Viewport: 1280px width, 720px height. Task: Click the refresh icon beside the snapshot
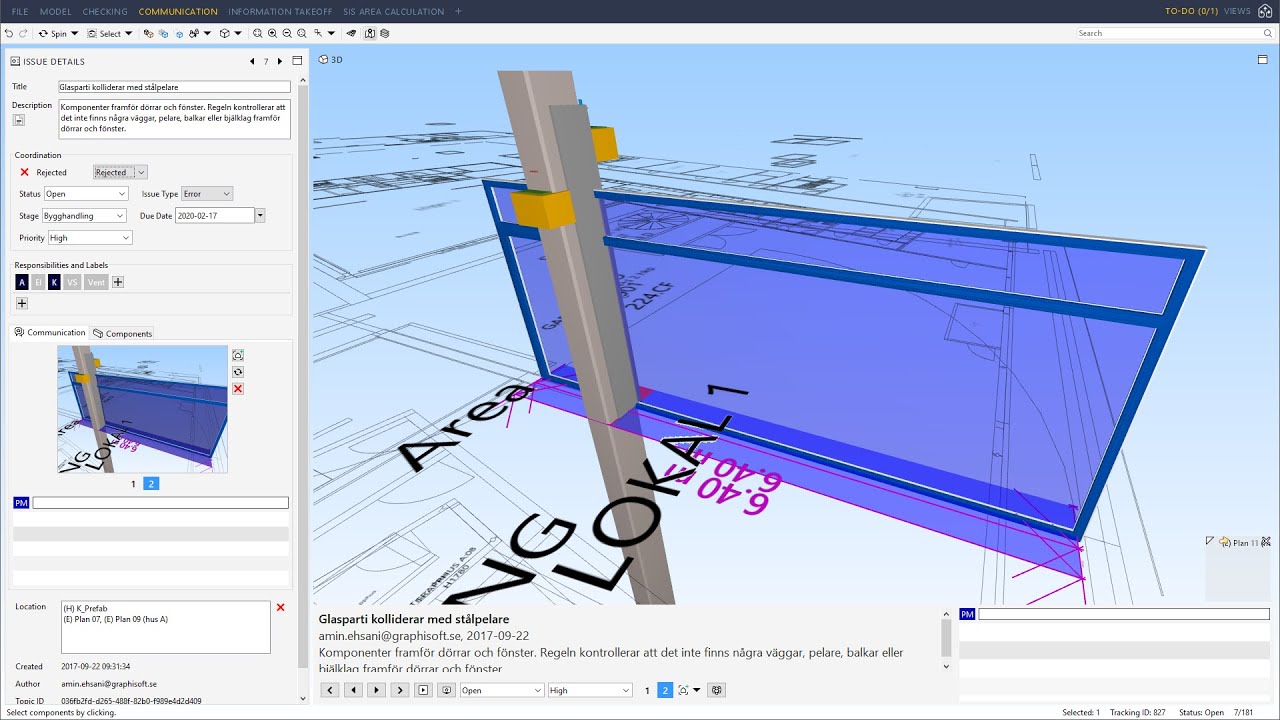[x=238, y=372]
